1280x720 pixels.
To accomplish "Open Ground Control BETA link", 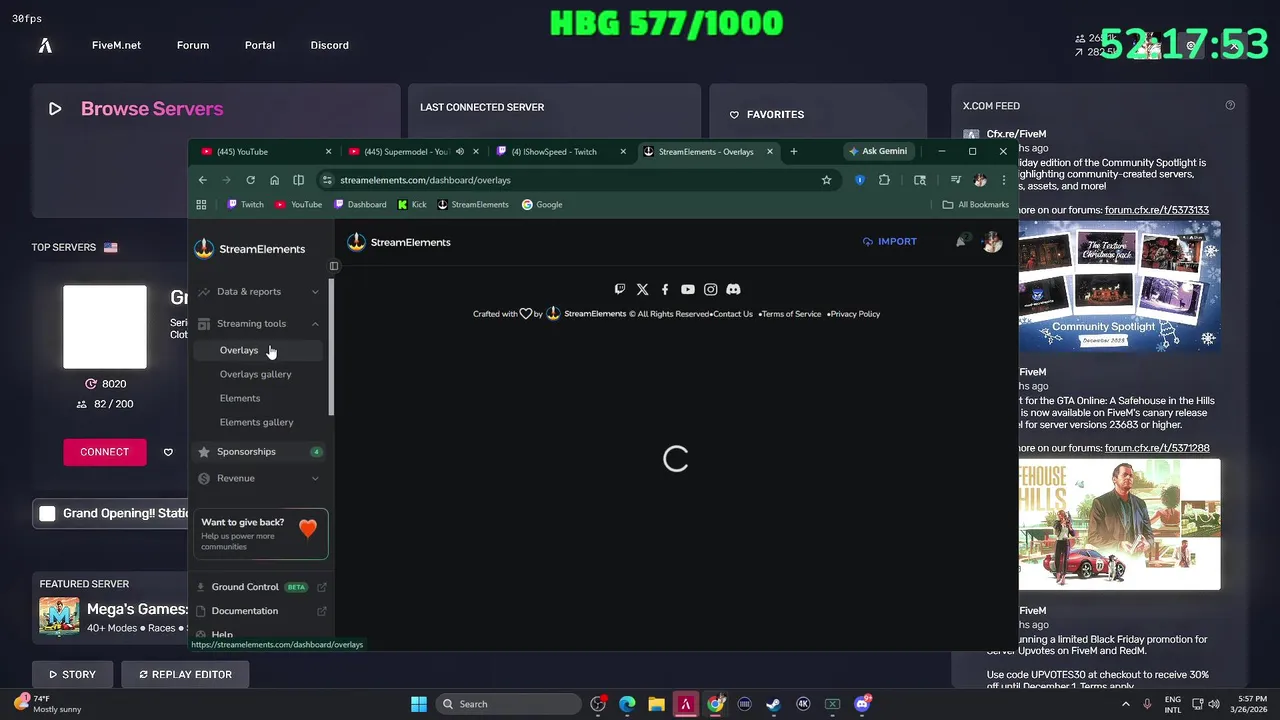I will (x=260, y=587).
